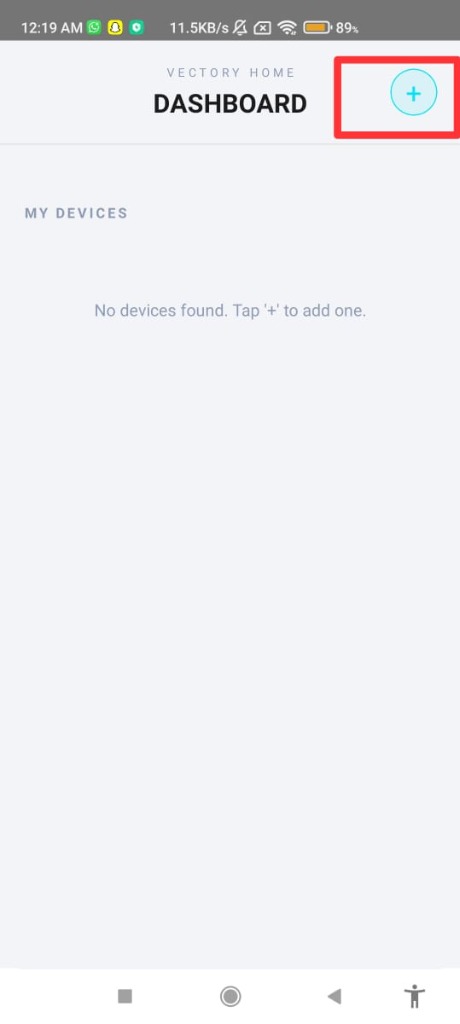Open the accessibility shortcut icon

414,997
